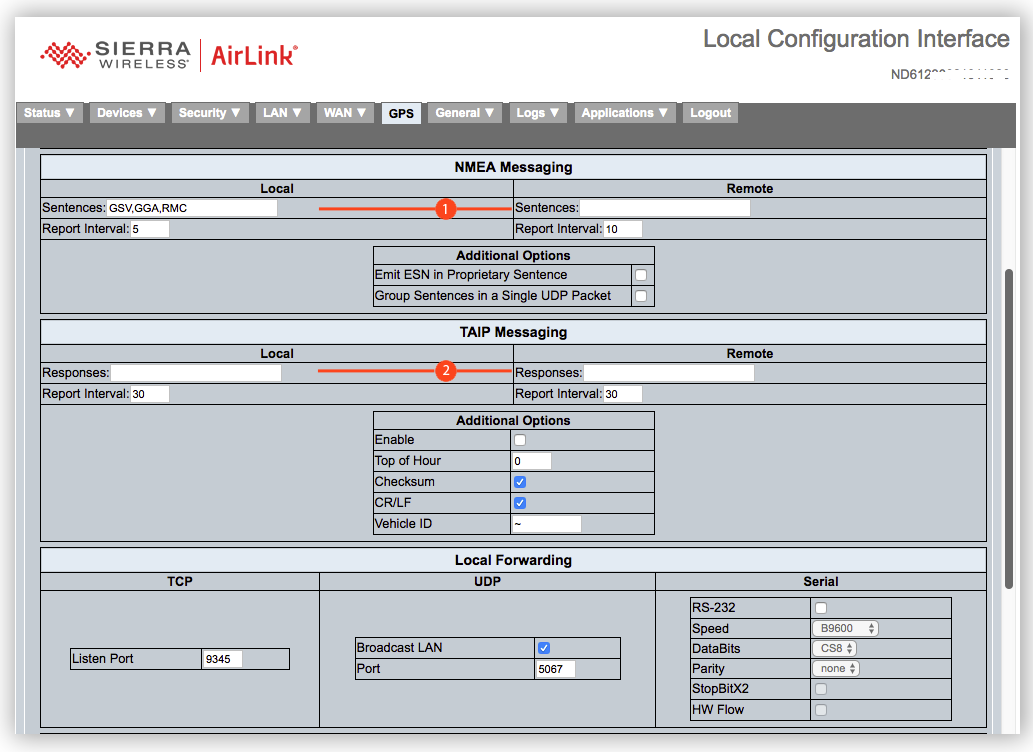Click the 'Serial' column header
The width and height of the screenshot is (1033, 752).
click(820, 581)
